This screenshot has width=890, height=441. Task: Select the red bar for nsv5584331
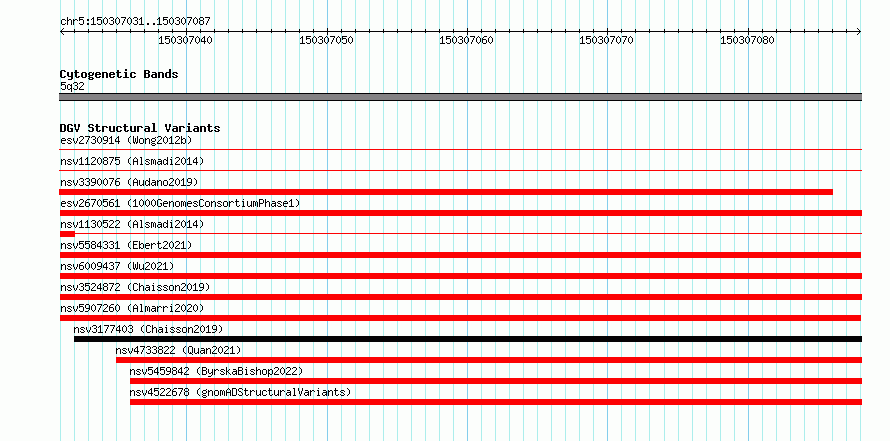460,255
